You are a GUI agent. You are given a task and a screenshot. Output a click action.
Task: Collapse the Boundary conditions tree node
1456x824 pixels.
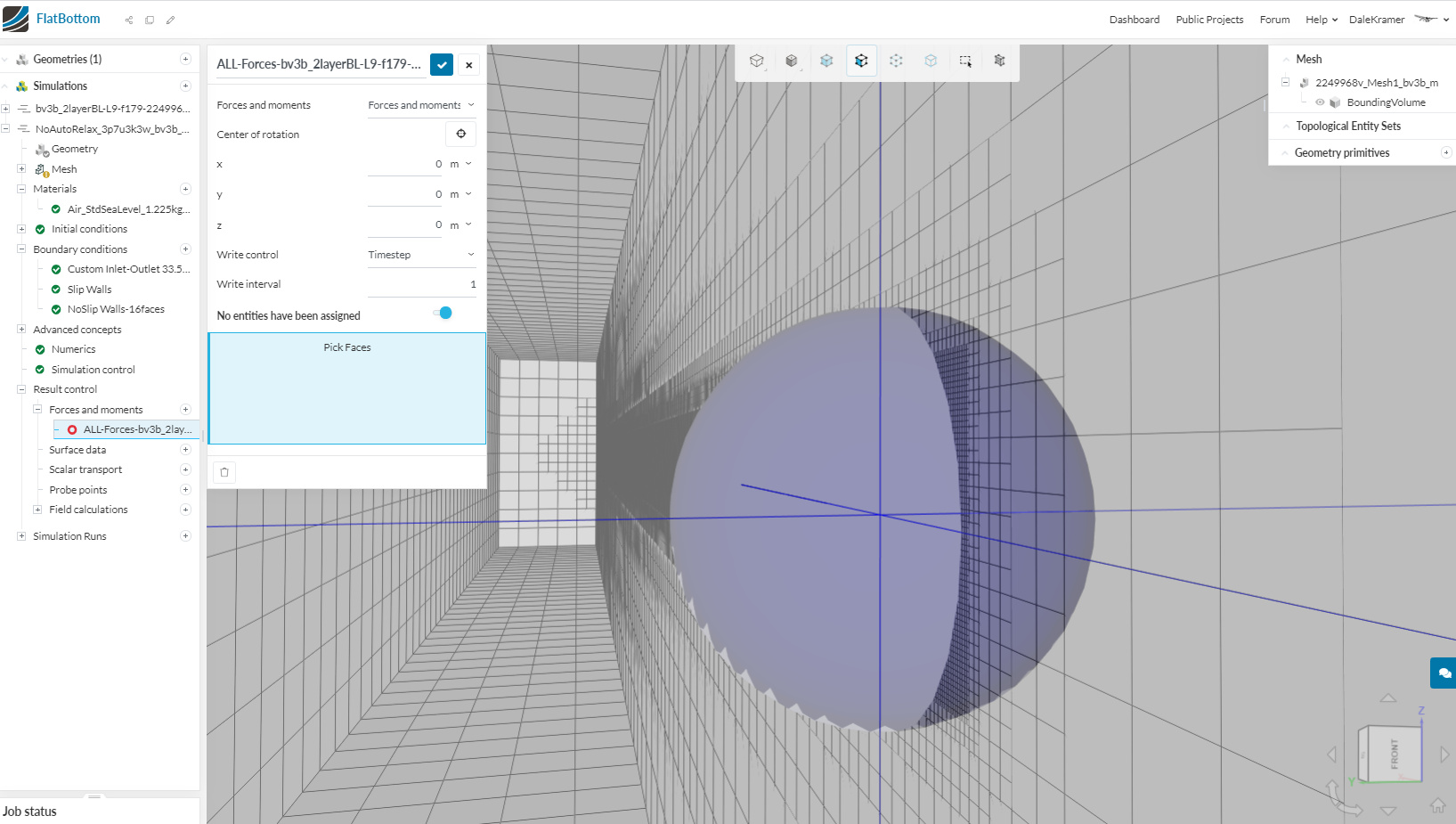coord(21,249)
